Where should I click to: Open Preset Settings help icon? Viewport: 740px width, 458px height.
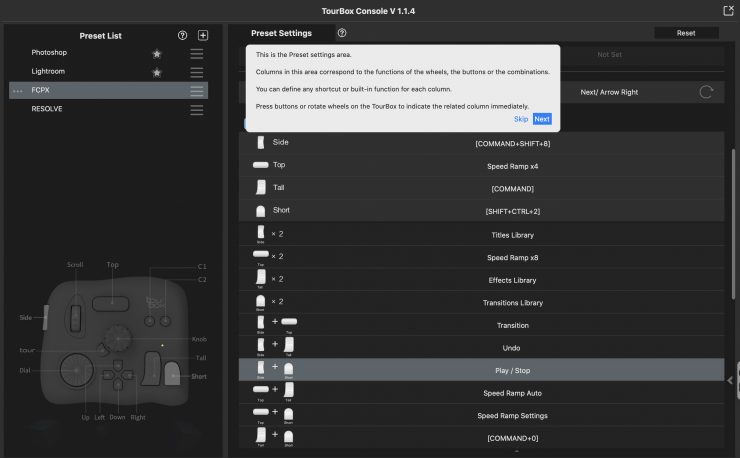(342, 33)
